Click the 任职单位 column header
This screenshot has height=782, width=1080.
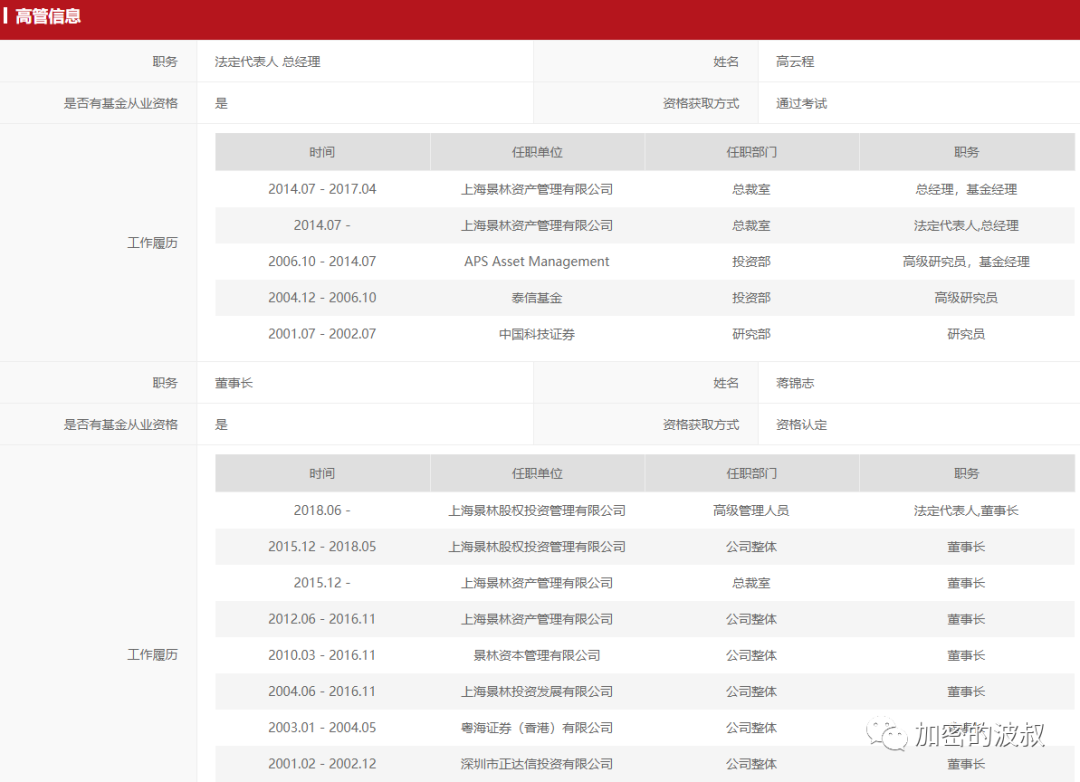click(x=537, y=151)
